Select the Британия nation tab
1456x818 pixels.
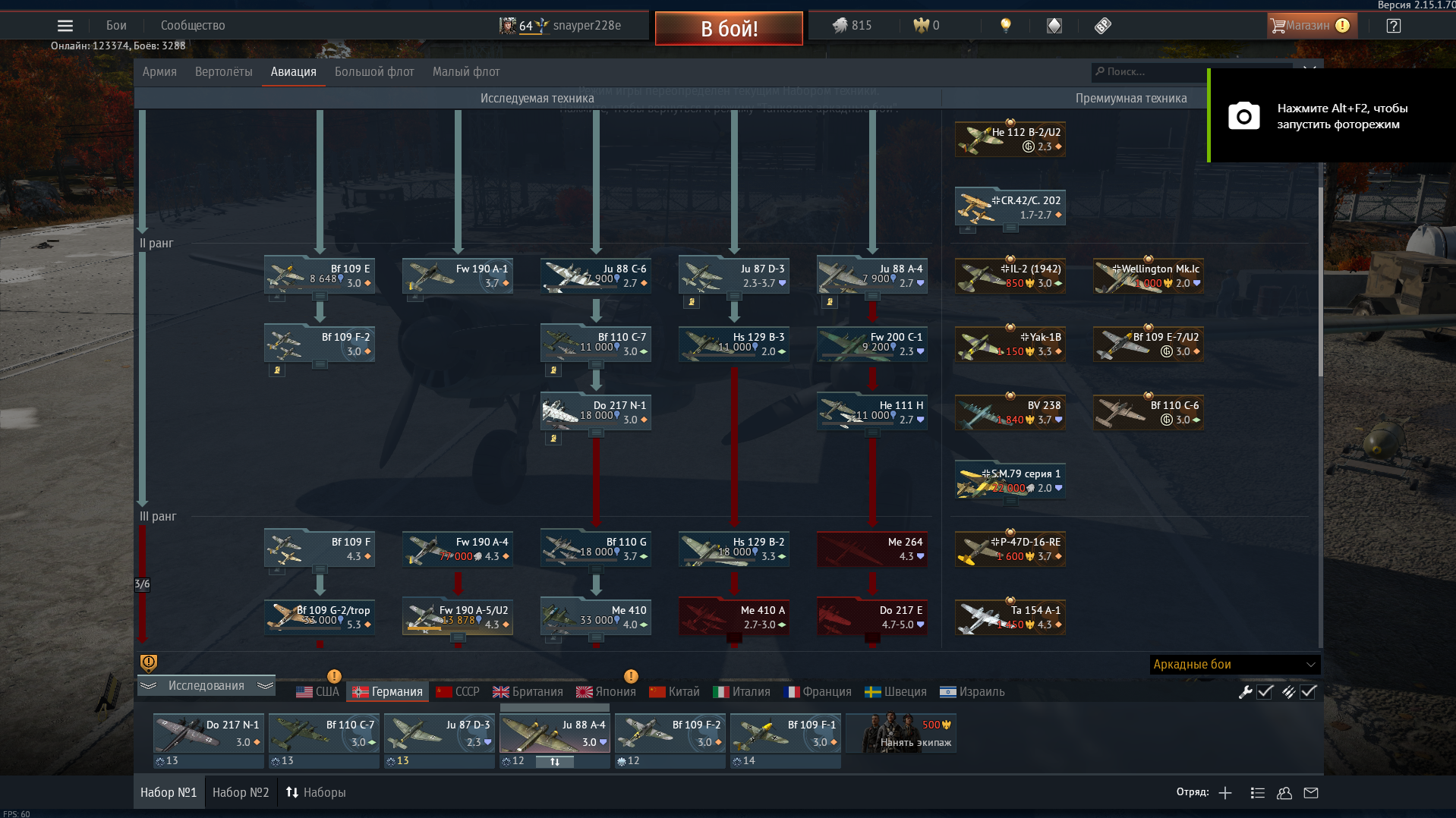[x=528, y=692]
